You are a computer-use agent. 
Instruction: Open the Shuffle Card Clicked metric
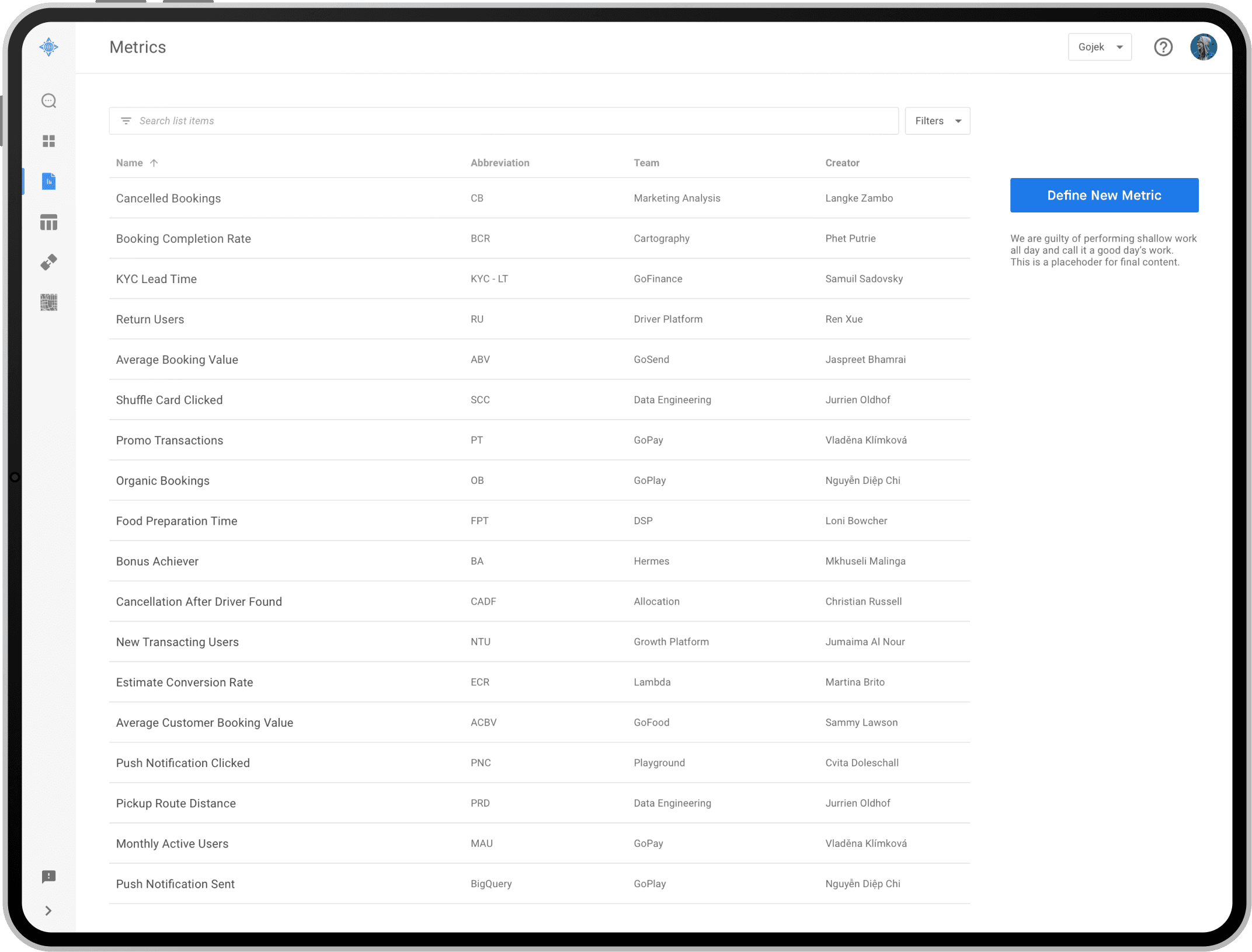tap(169, 400)
